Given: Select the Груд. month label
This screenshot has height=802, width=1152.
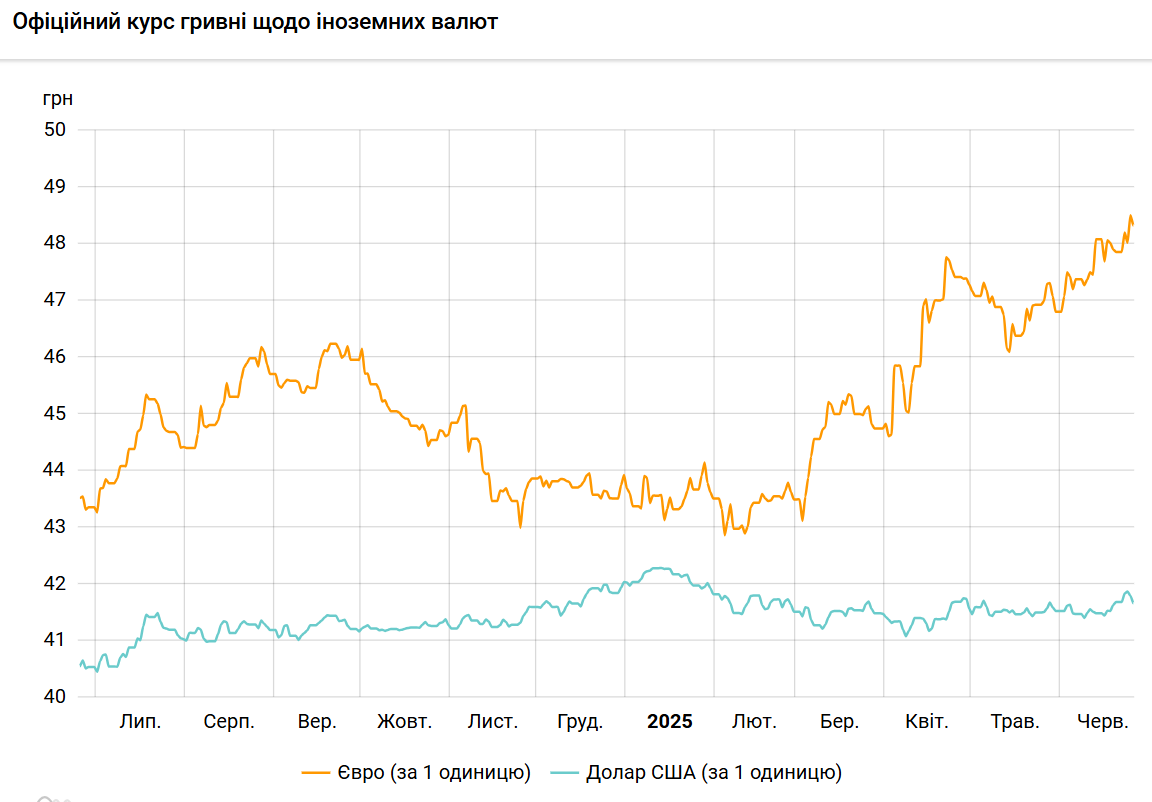Looking at the screenshot, I should click(580, 721).
